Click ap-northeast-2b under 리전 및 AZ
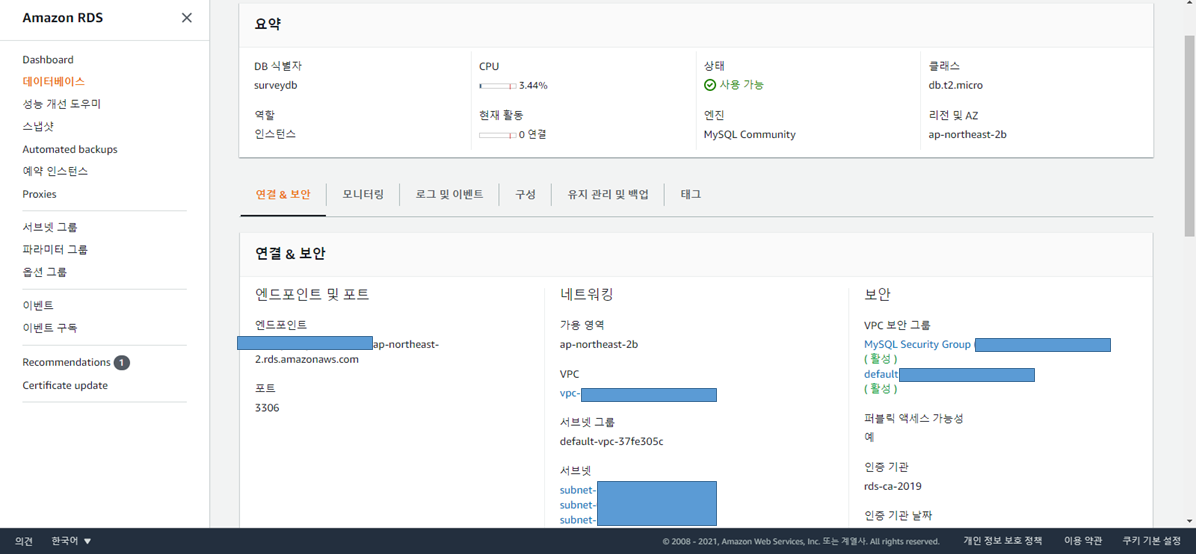 [967, 134]
